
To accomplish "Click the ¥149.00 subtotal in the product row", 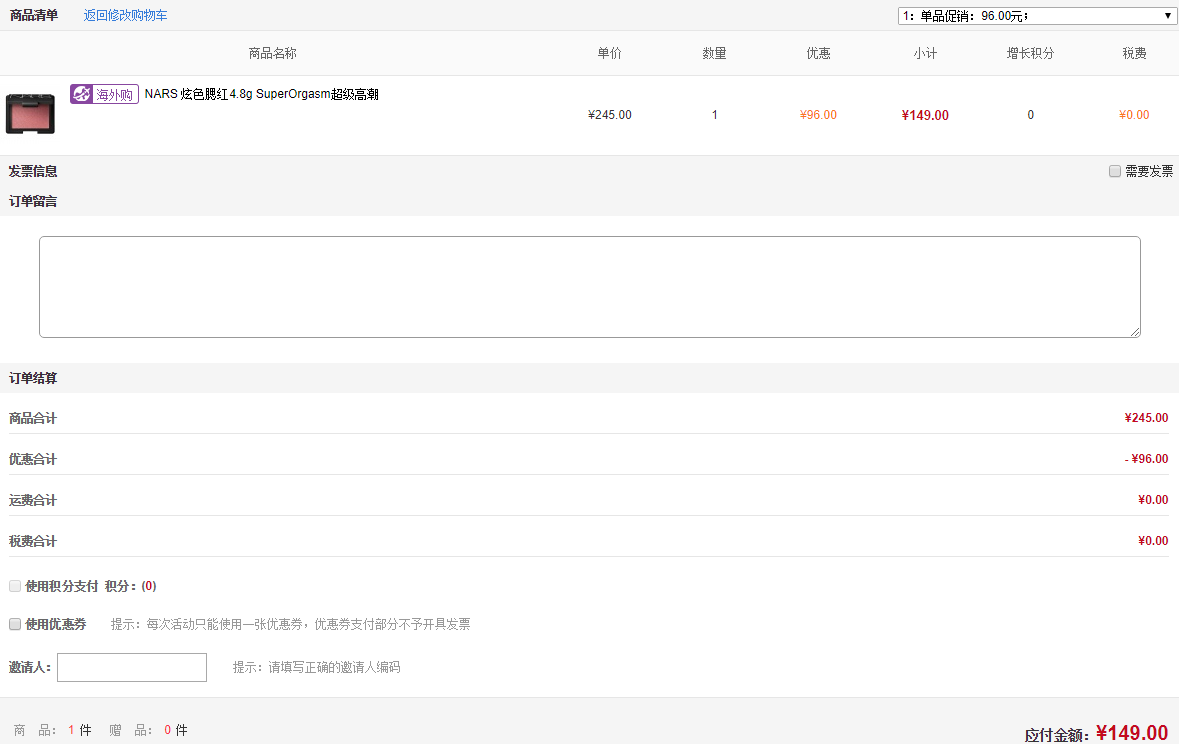I will (925, 115).
